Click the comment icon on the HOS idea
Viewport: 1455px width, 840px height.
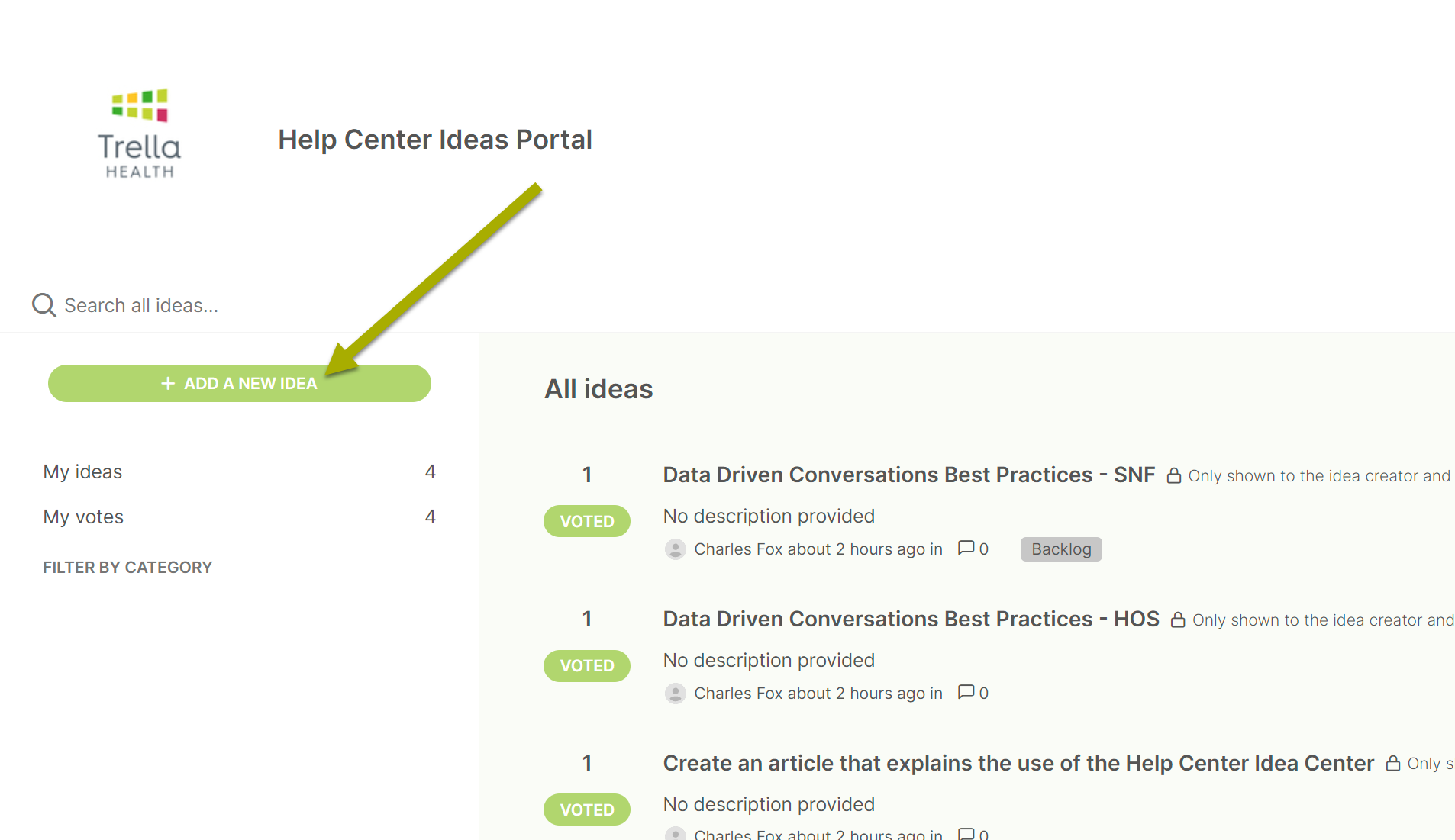(x=966, y=692)
